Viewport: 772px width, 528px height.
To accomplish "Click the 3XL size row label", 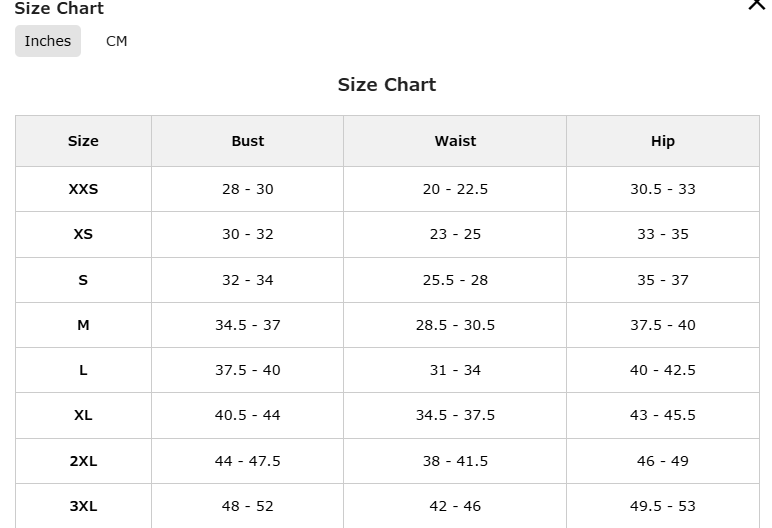I will (83, 506).
